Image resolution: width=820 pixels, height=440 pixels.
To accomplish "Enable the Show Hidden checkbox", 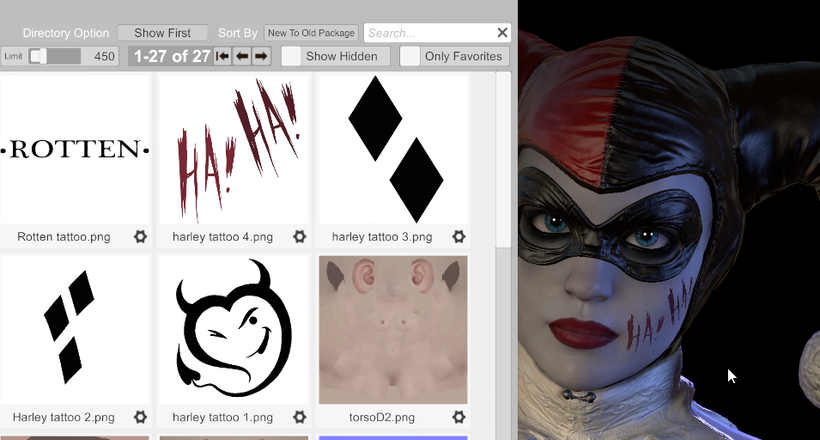I will (x=292, y=56).
